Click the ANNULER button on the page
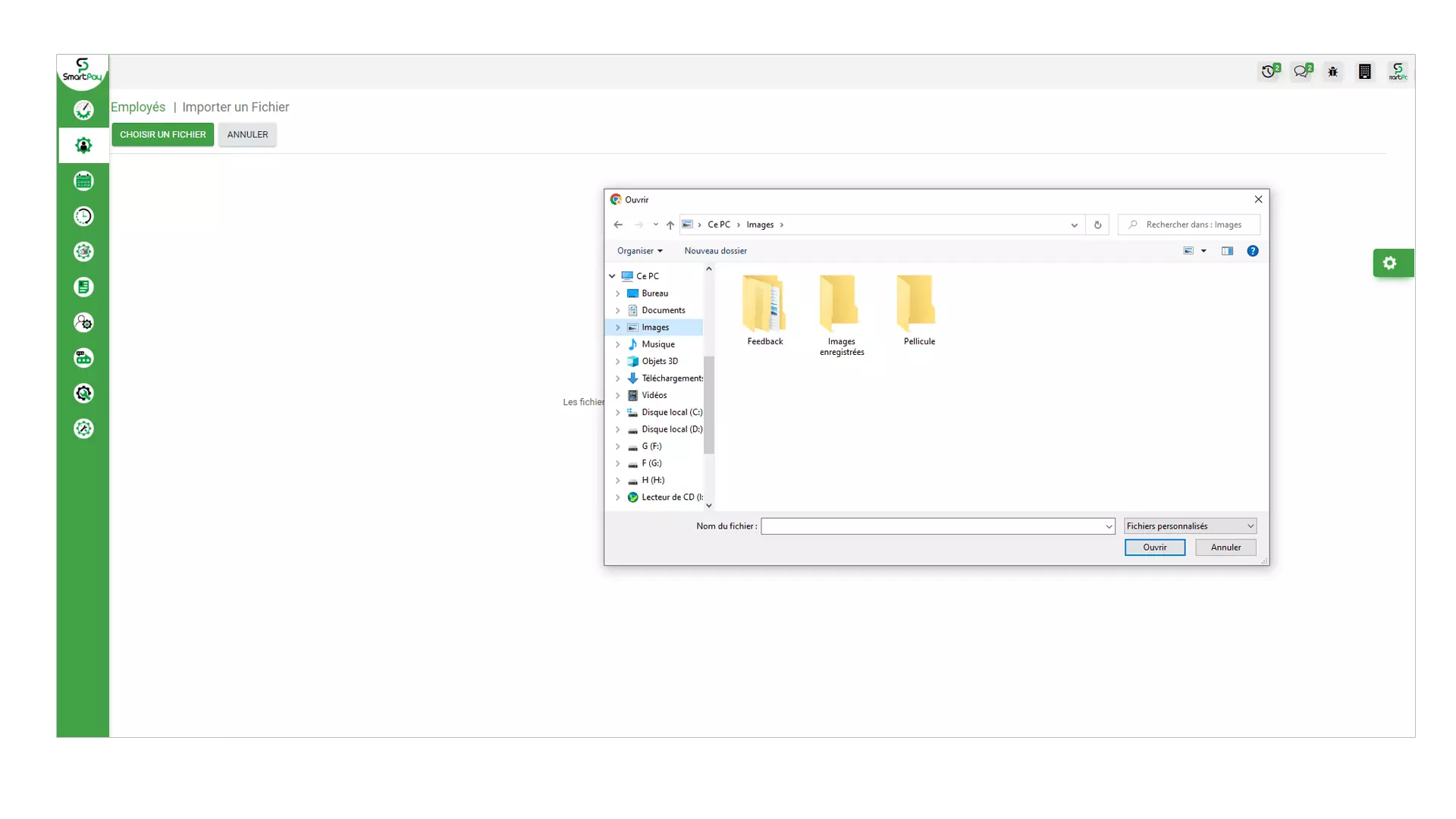Image resolution: width=1456 pixels, height=819 pixels. tap(247, 134)
